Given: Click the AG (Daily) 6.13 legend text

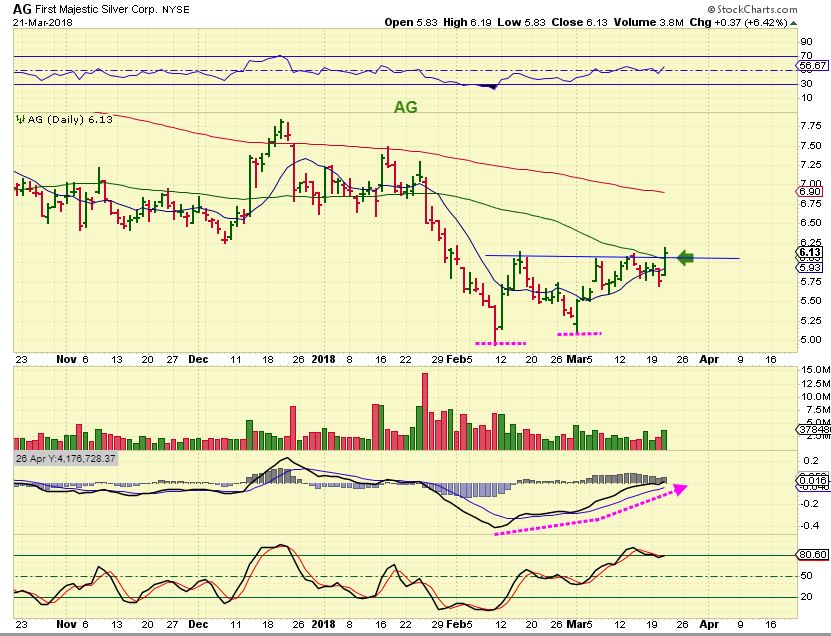Looking at the screenshot, I should coord(70,119).
